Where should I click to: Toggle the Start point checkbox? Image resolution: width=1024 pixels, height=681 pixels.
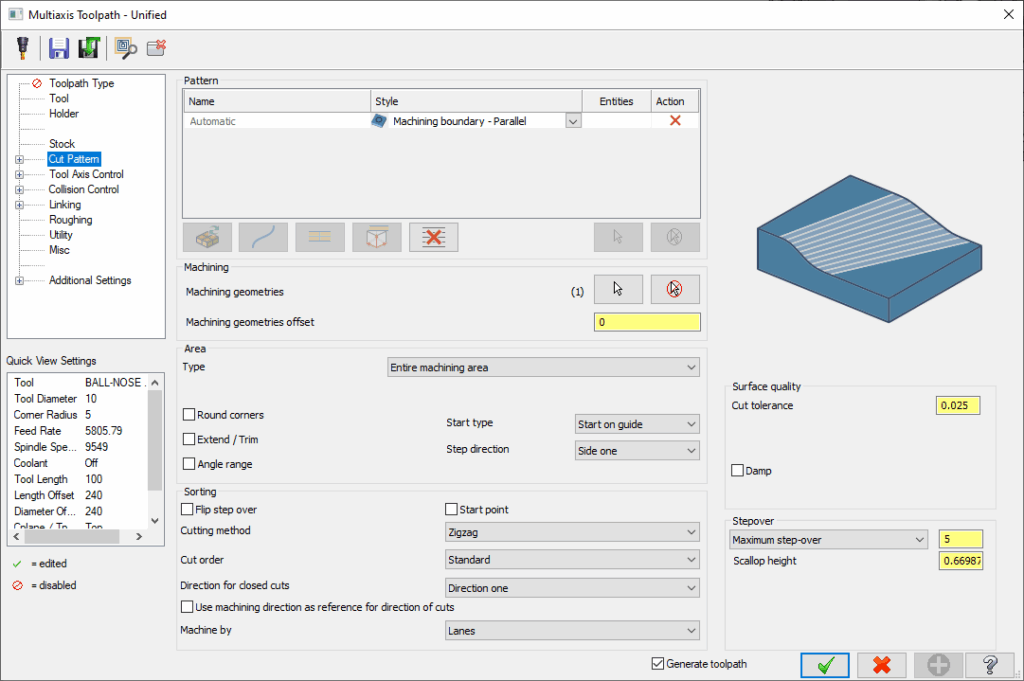pos(451,509)
